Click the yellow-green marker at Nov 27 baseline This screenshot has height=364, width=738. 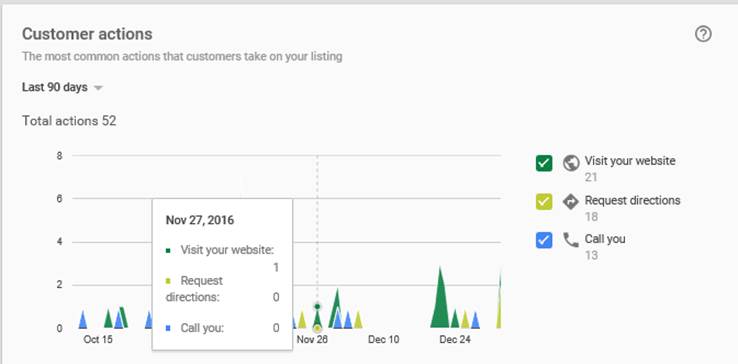tap(317, 328)
